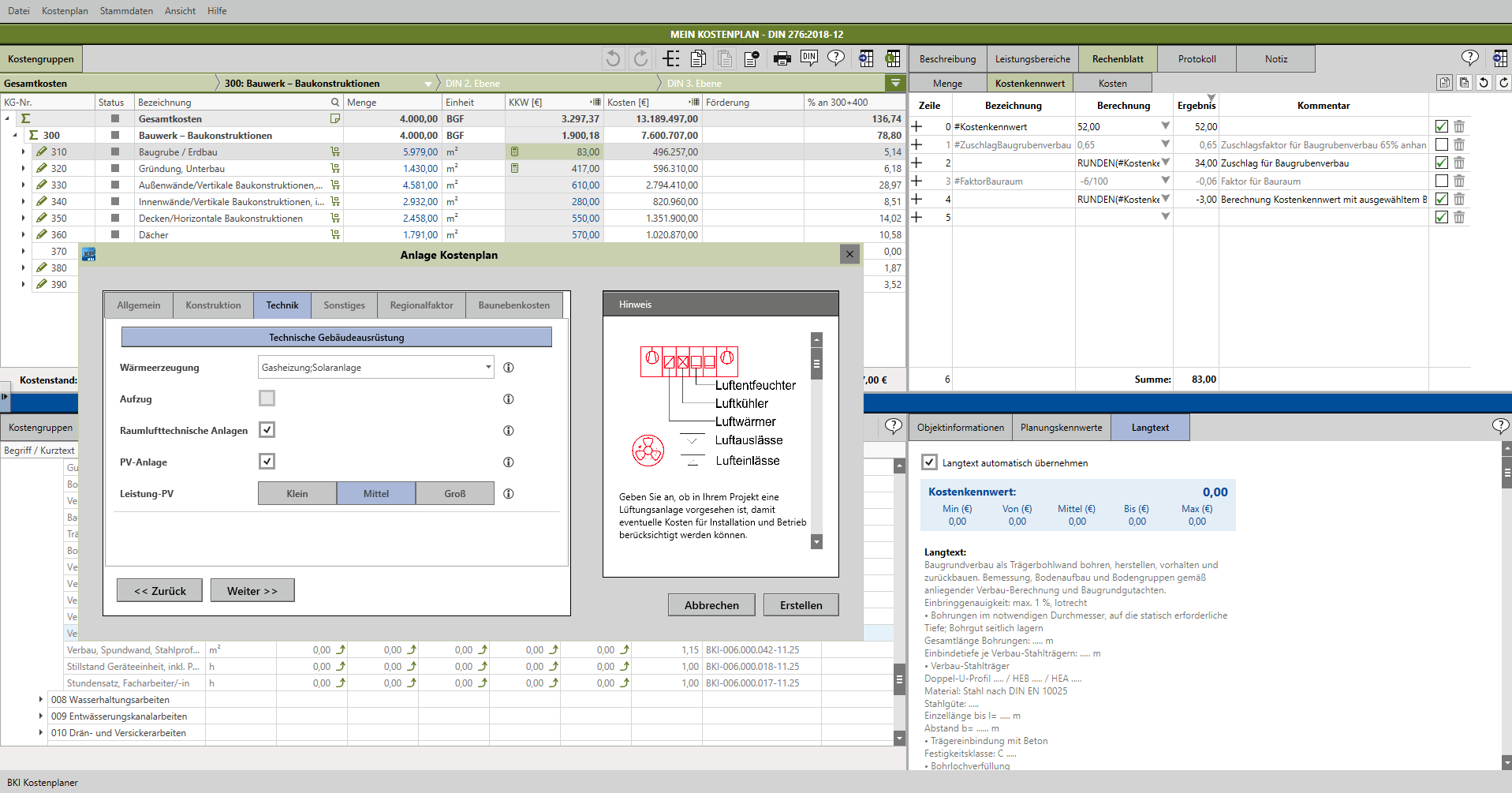Click the copy documents icon in toolbar
This screenshot has height=793, width=1512.
[x=698, y=58]
